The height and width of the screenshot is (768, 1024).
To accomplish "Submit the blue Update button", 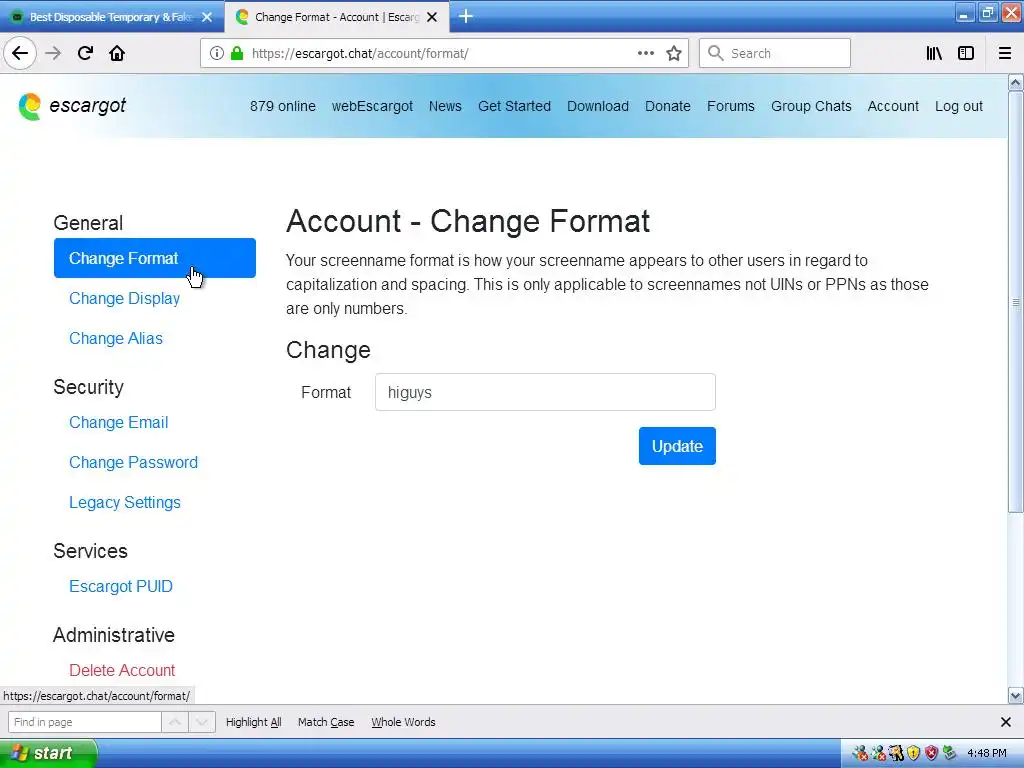I will pos(677,446).
